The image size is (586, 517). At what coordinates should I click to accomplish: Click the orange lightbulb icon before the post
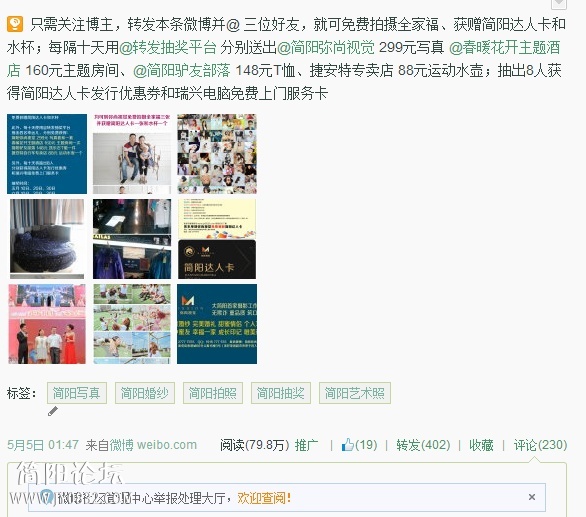tap(15, 24)
